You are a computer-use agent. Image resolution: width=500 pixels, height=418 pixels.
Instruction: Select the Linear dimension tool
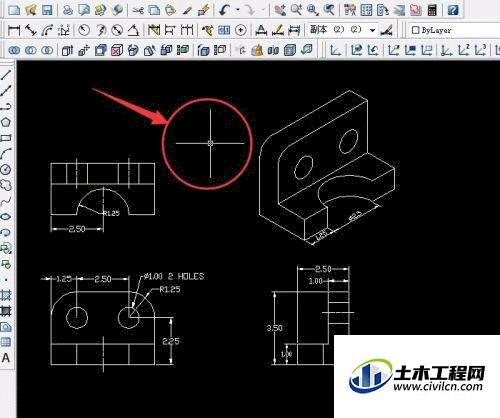(14, 30)
